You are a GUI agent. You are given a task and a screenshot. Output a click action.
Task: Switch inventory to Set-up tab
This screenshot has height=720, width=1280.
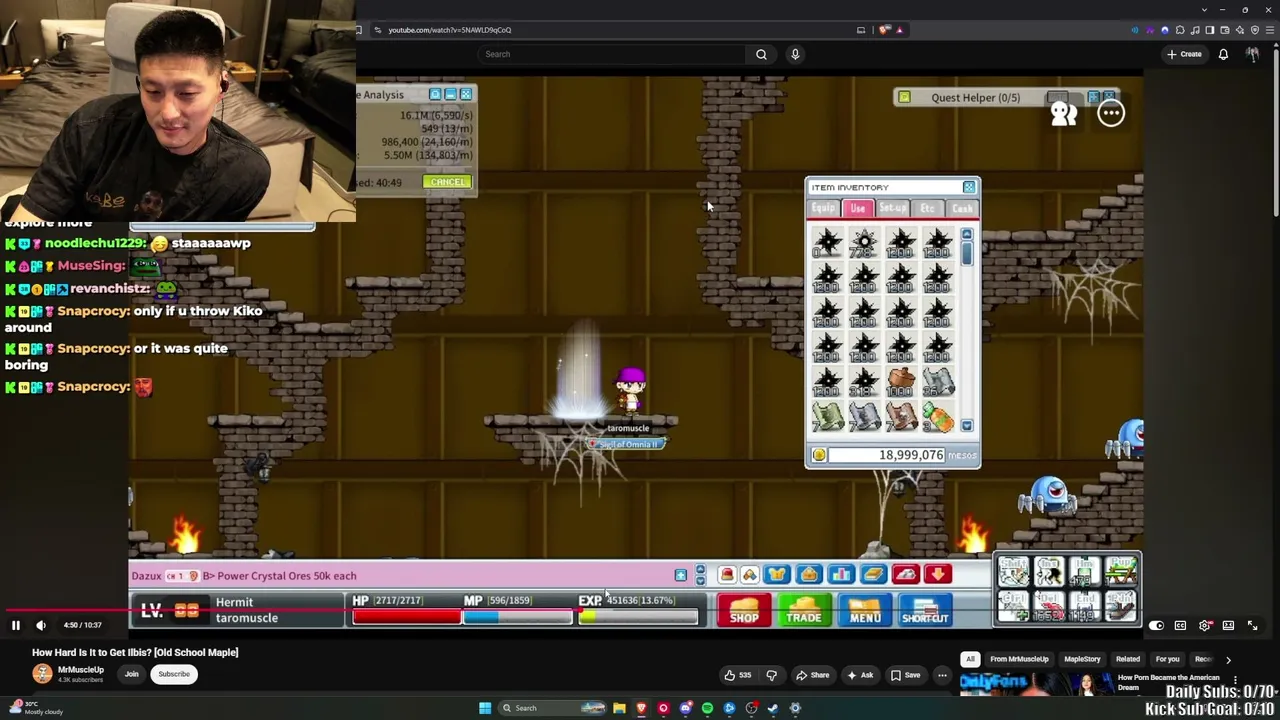[893, 208]
